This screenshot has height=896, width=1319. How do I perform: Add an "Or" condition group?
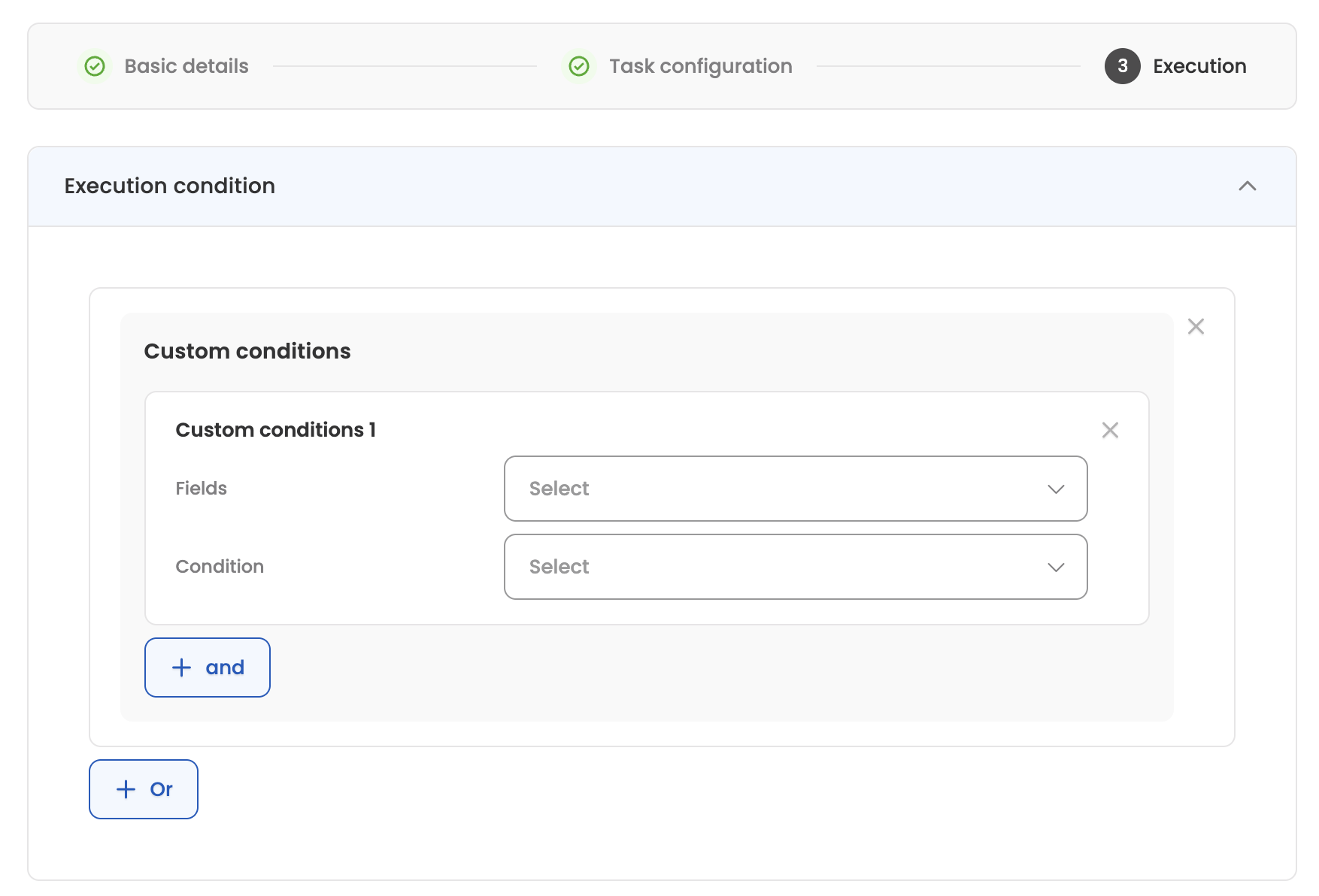pos(144,789)
